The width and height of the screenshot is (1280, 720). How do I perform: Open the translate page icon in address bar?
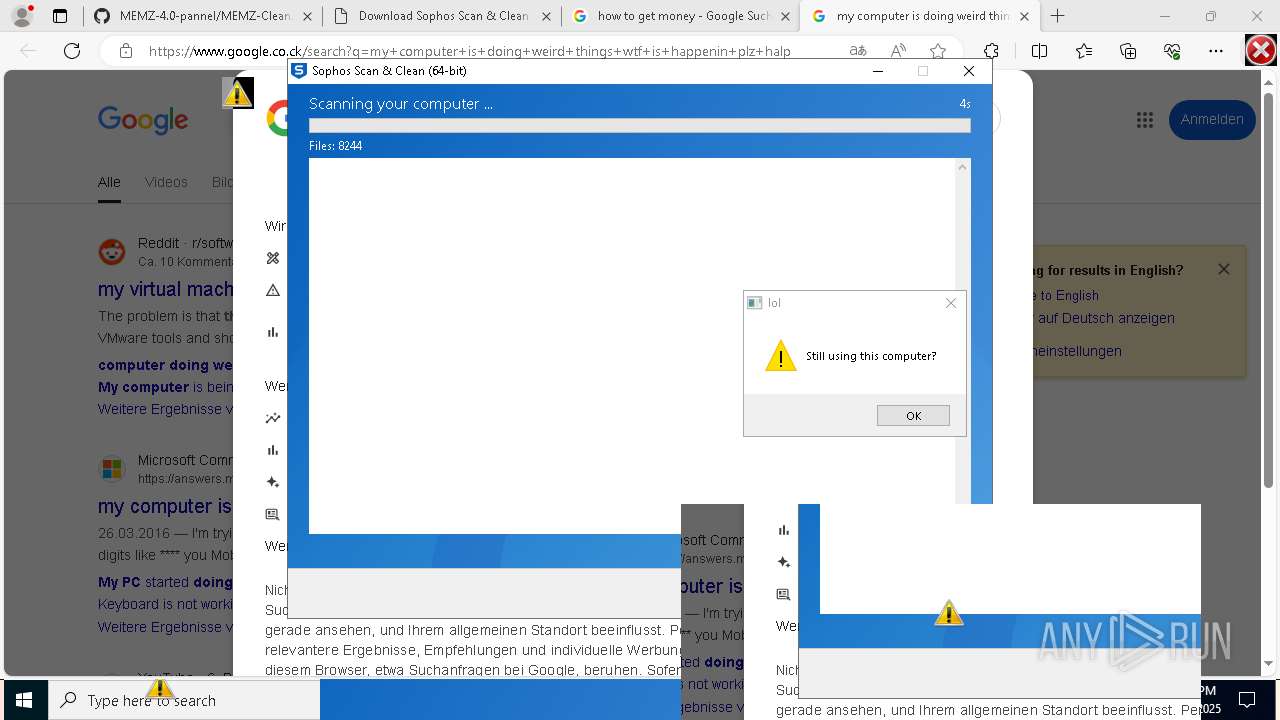pyautogui.click(x=857, y=51)
